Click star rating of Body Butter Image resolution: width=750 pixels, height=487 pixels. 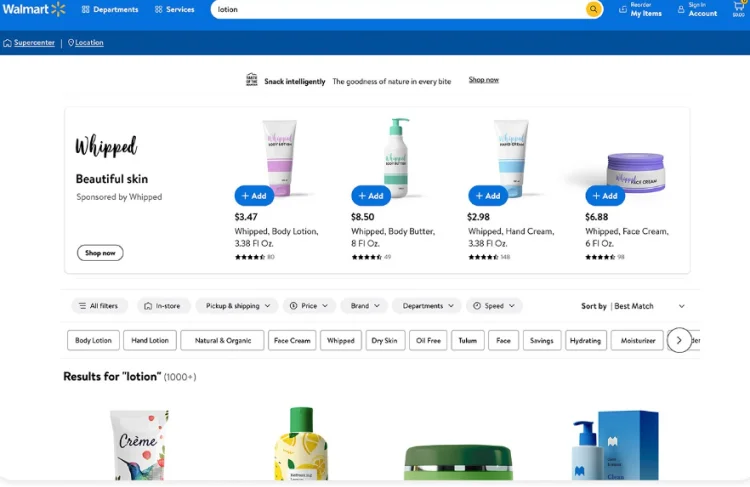coord(366,257)
